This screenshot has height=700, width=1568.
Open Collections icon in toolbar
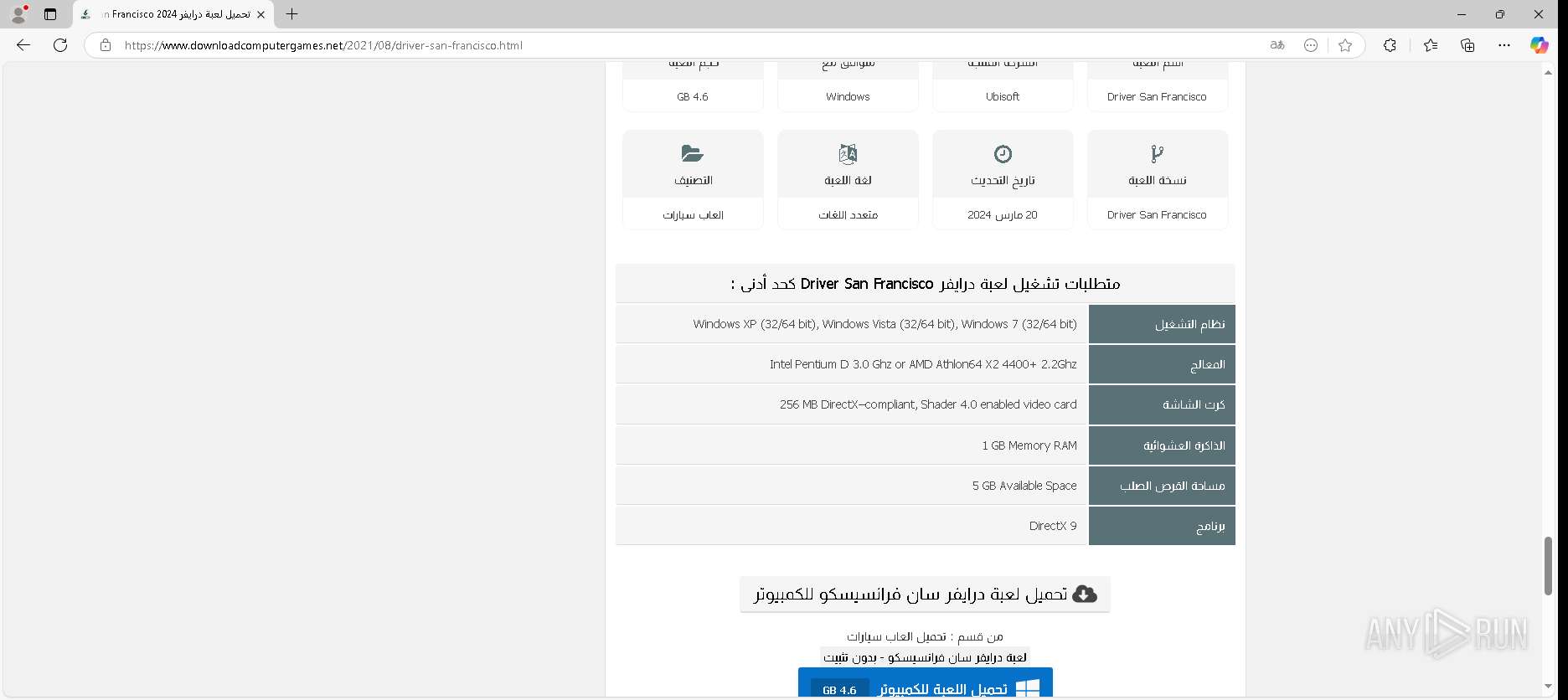pyautogui.click(x=1467, y=45)
